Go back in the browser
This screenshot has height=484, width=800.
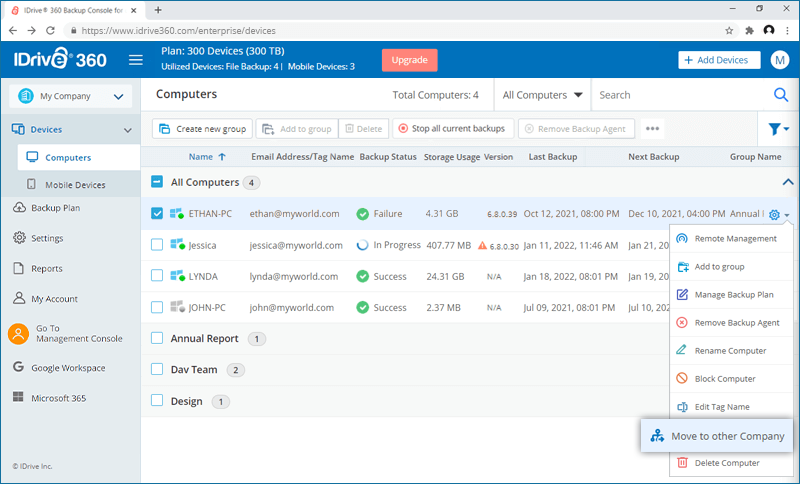click(13, 31)
